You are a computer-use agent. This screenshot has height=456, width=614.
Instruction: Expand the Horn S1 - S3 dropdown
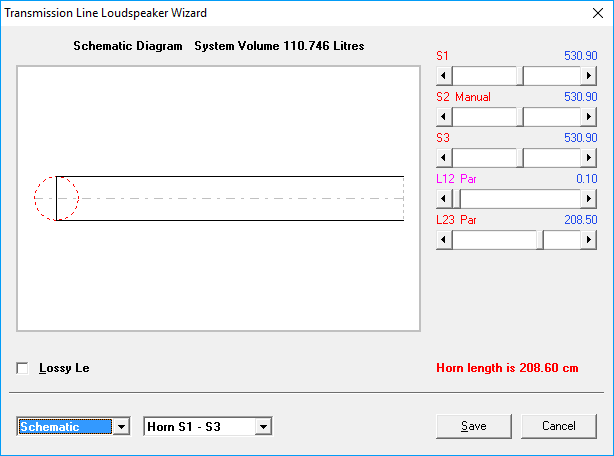pos(263,427)
